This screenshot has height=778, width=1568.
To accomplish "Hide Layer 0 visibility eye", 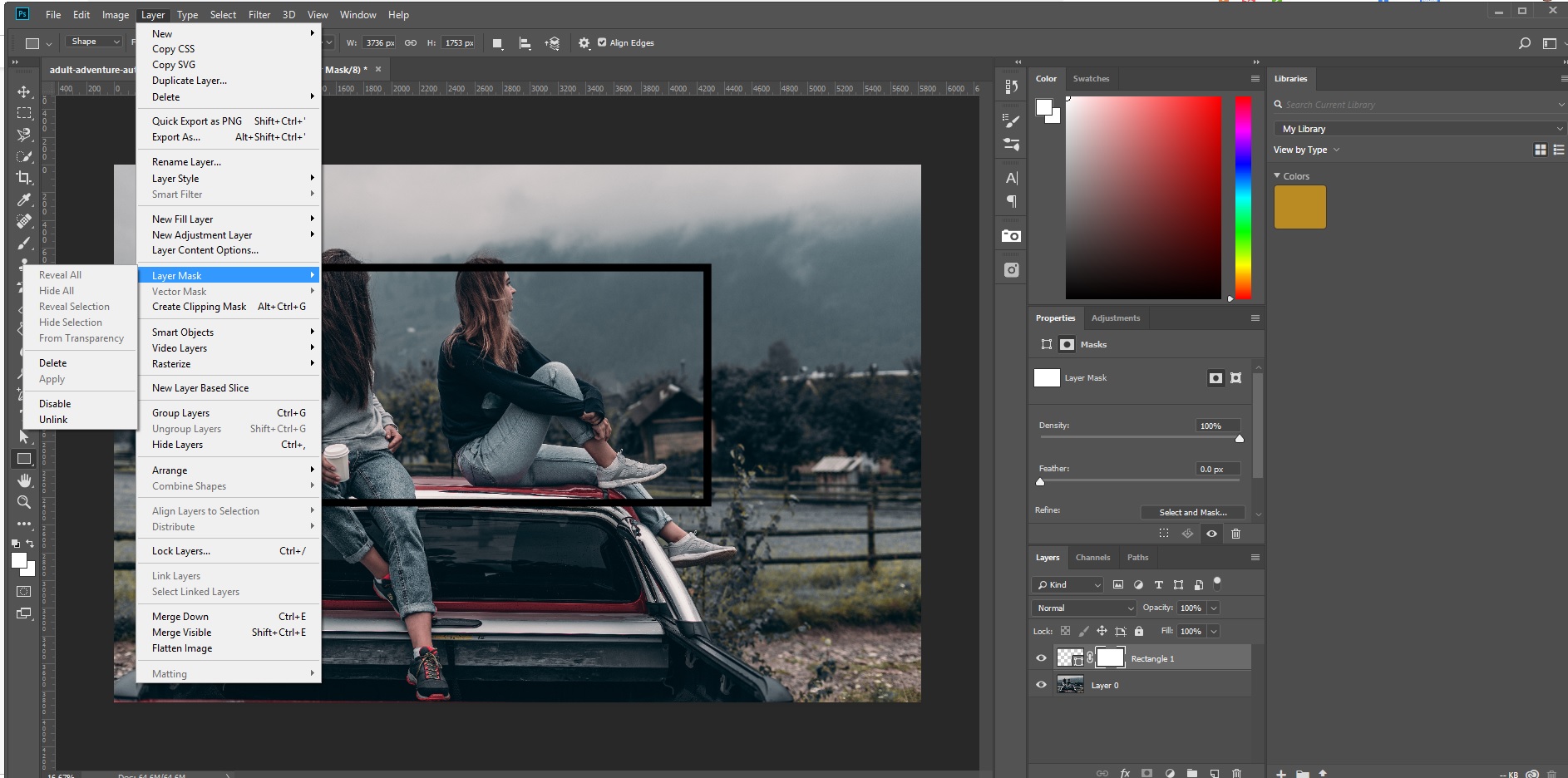I will pos(1041,685).
